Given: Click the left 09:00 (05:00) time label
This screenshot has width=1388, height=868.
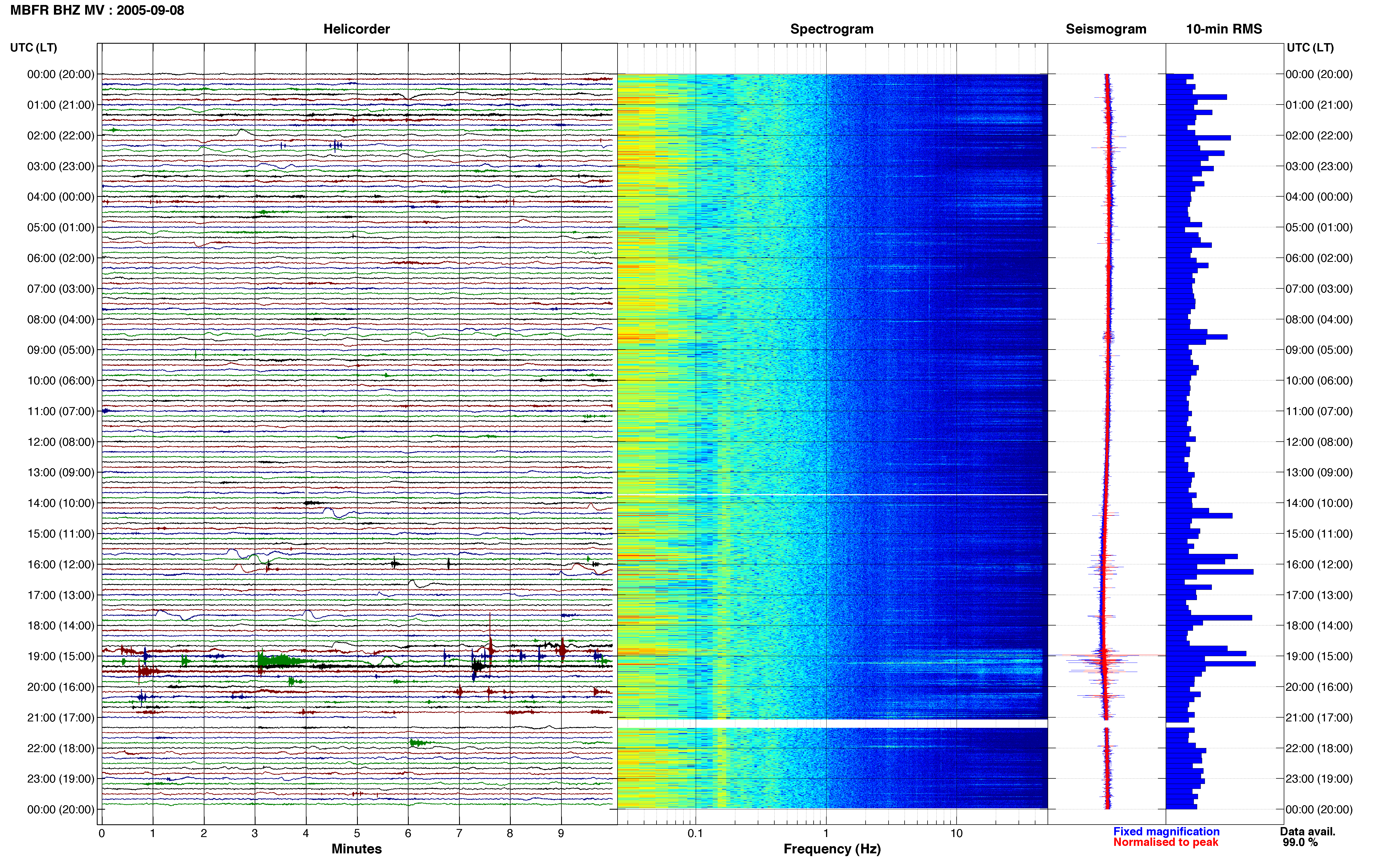Looking at the screenshot, I should 61,350.
